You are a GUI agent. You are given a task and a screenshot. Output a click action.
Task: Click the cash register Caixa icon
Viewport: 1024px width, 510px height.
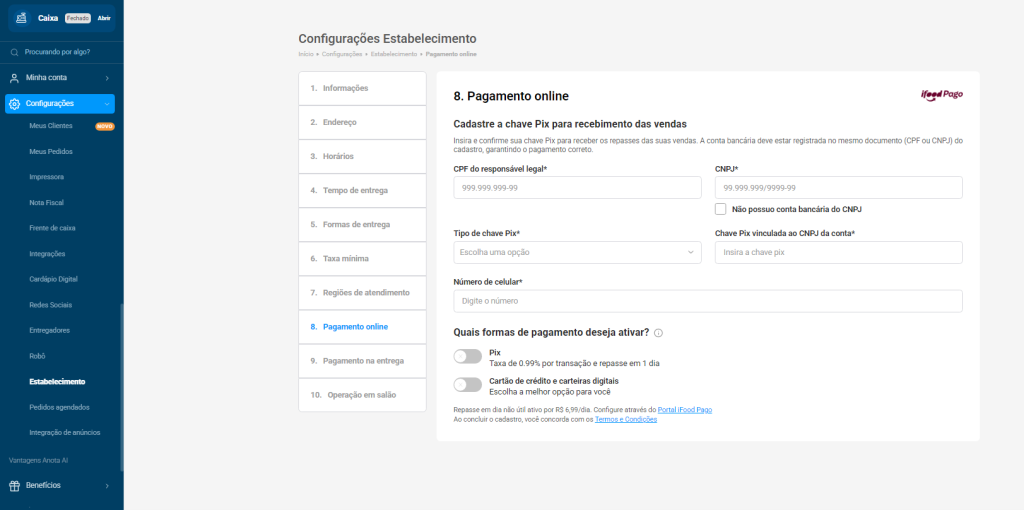pyautogui.click(x=22, y=18)
